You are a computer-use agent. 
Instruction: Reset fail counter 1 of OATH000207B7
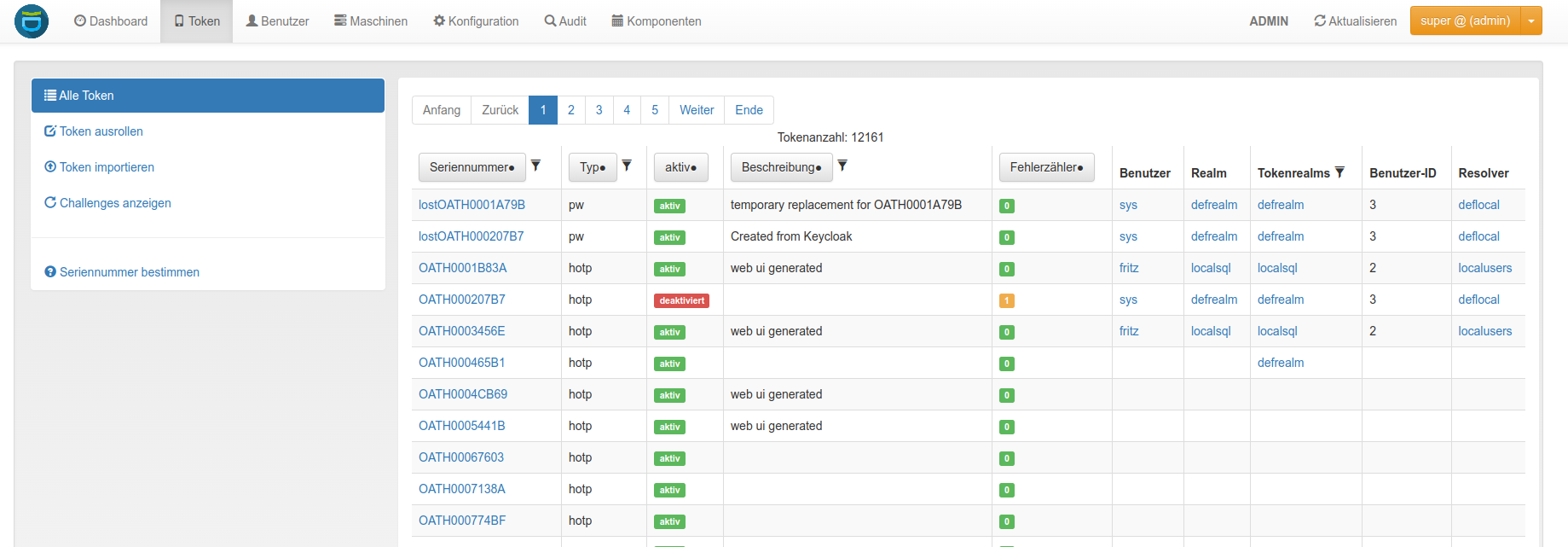tap(1007, 300)
